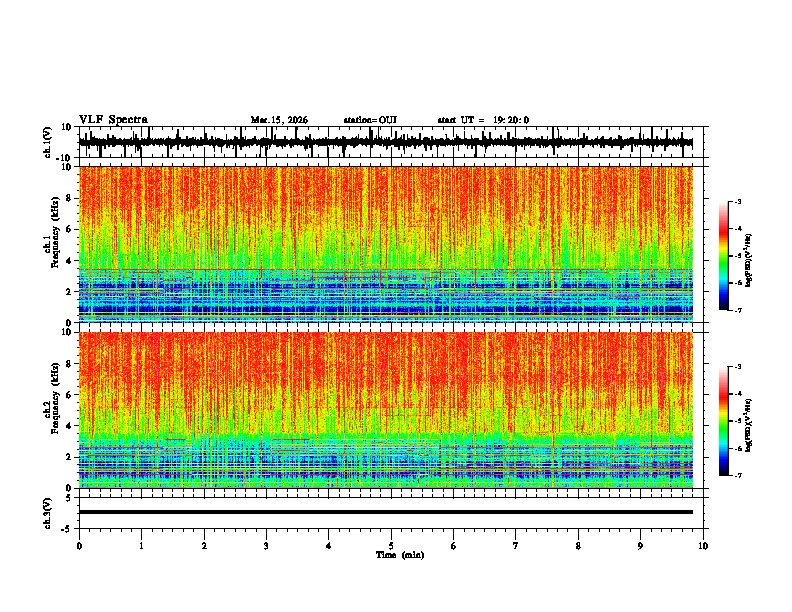792x612 pixels.
Task: Click the ch.2 color scale bar
Action: click(x=724, y=421)
